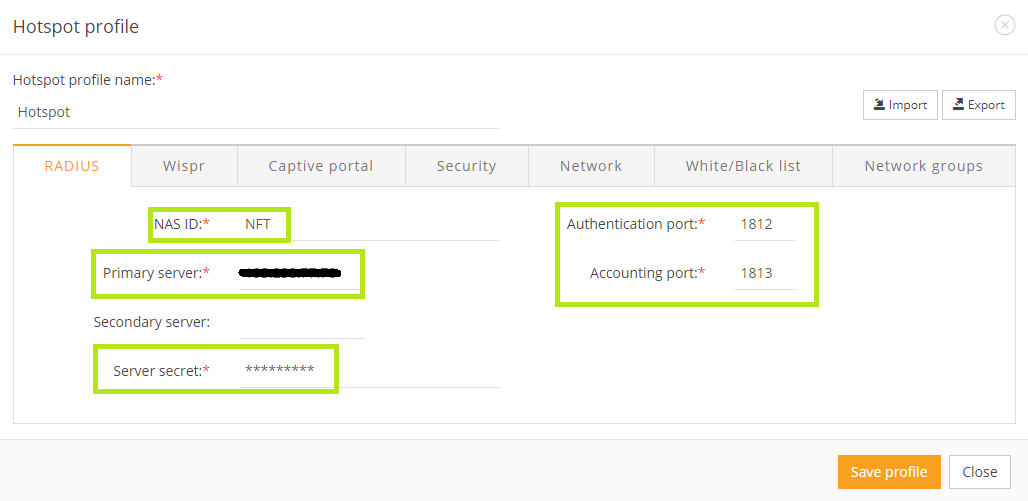Screen dimensions: 1028x501
Task: Click the Import button
Action: (x=900, y=105)
